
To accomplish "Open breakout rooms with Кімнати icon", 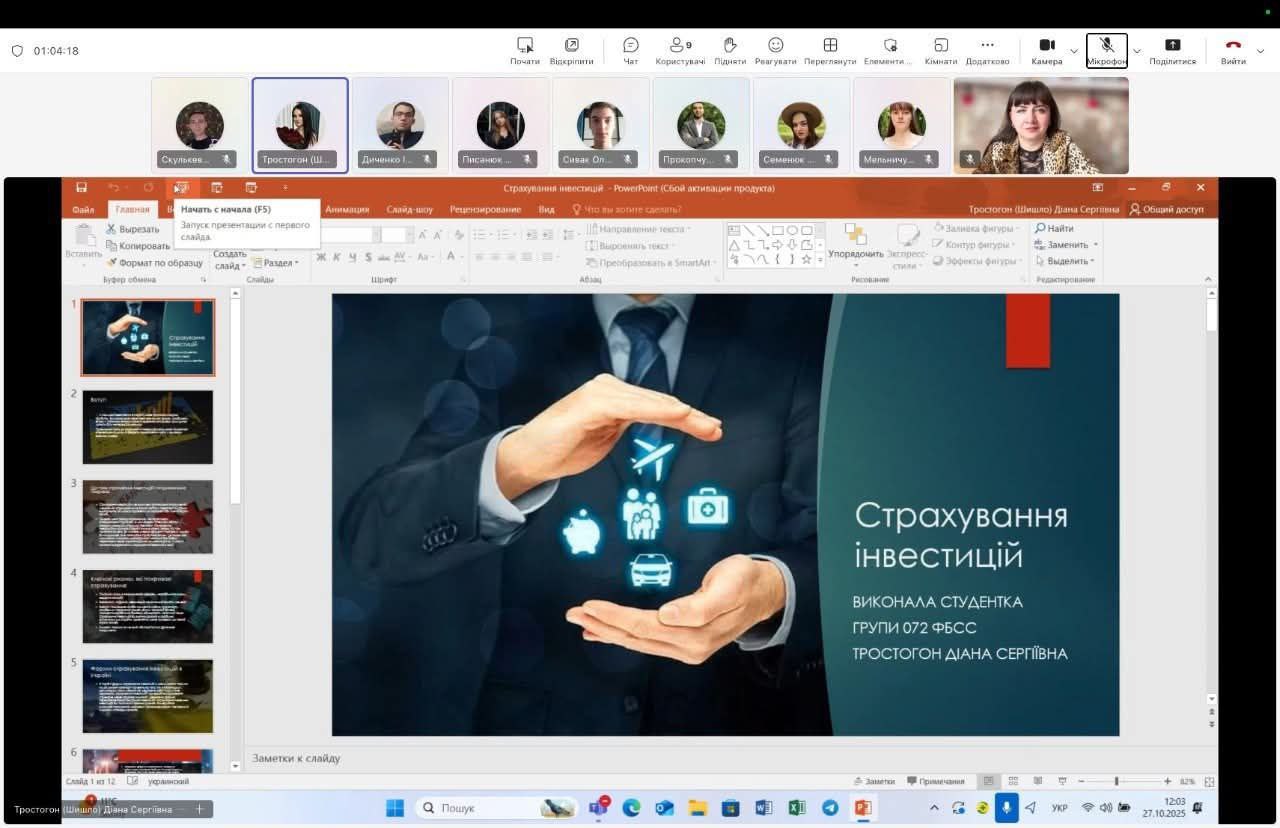I will [940, 50].
